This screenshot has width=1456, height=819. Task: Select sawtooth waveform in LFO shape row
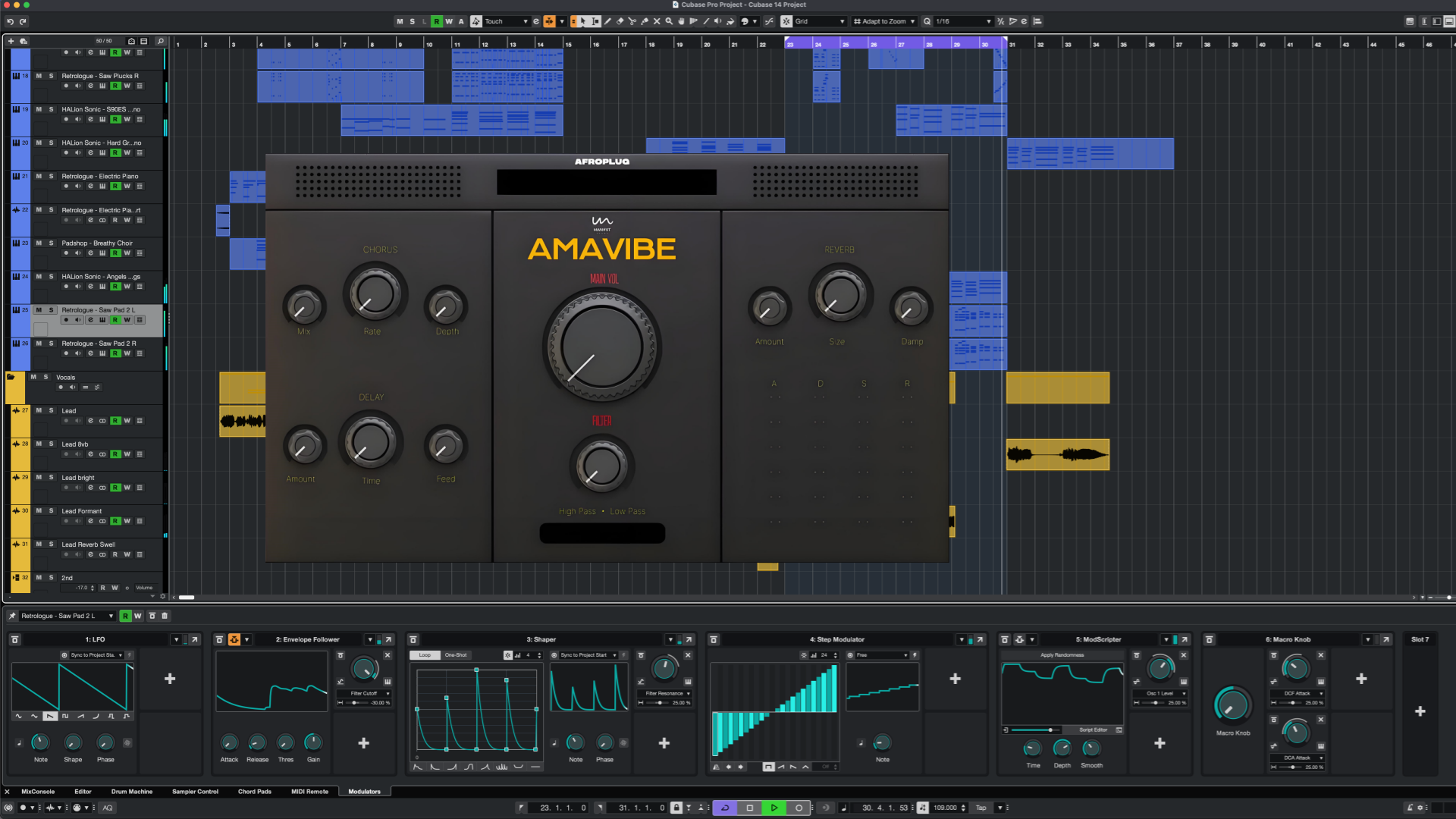pos(49,716)
